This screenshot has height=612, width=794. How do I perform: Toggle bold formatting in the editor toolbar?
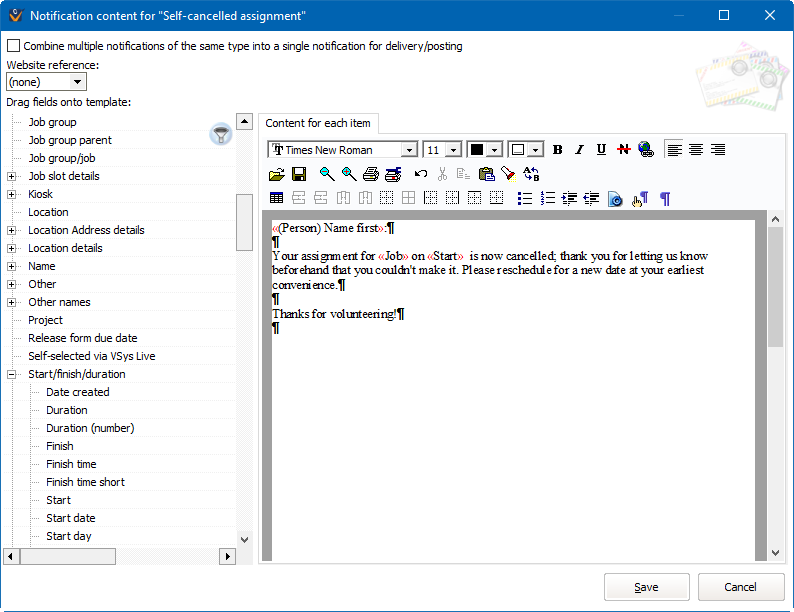[557, 150]
